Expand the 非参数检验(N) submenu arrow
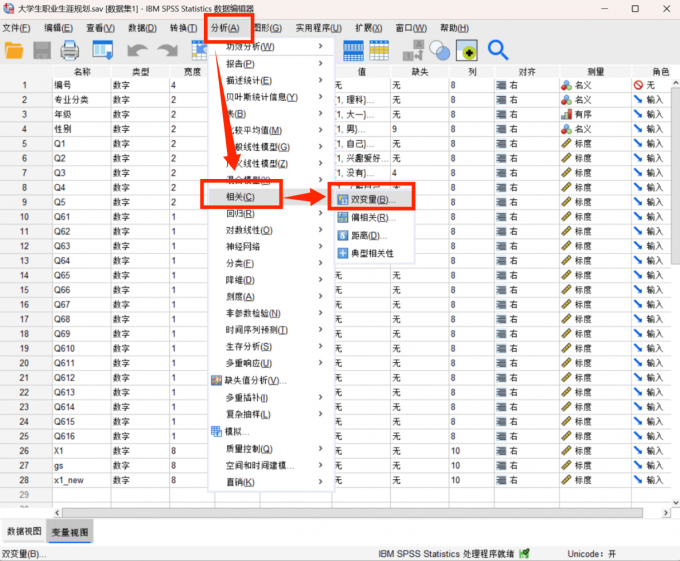The image size is (680, 561). point(320,313)
